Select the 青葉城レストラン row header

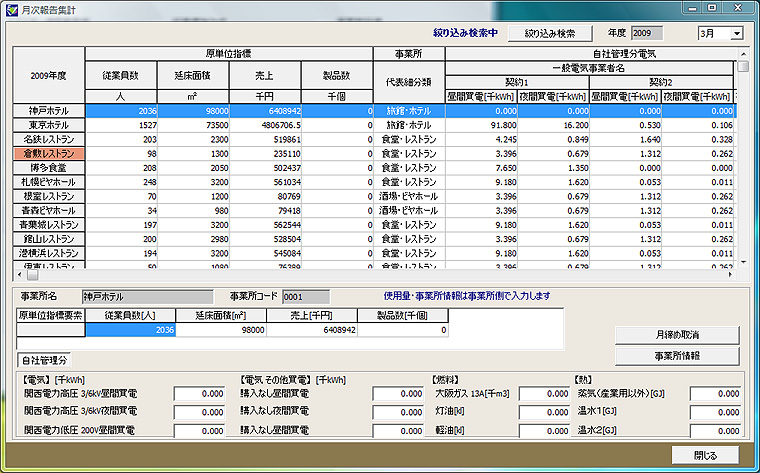[x=48, y=225]
